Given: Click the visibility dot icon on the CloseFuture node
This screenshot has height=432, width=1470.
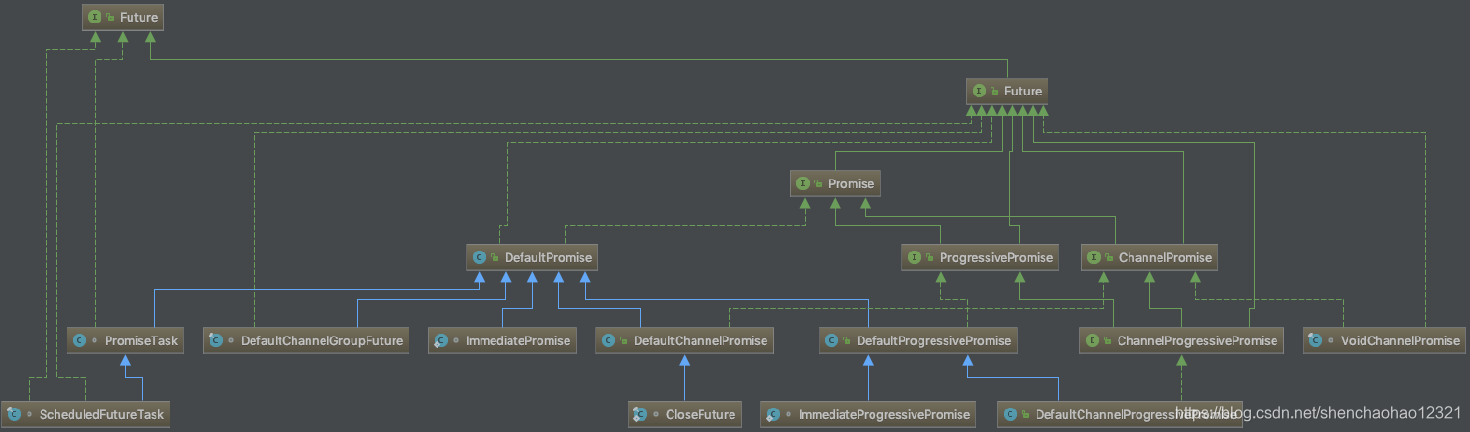Looking at the screenshot, I should tap(656, 414).
